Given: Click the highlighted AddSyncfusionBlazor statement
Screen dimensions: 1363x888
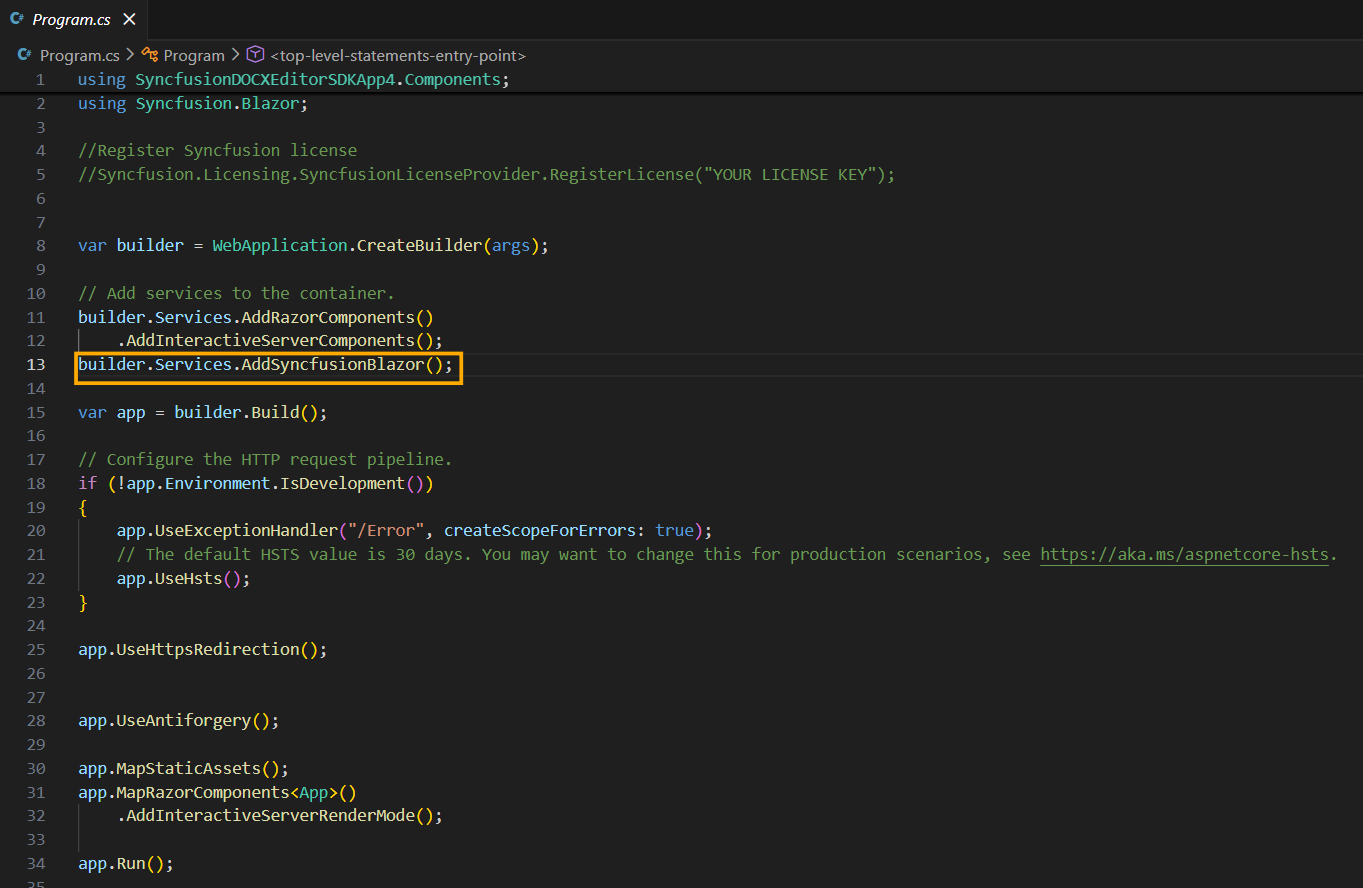Looking at the screenshot, I should 266,364.
